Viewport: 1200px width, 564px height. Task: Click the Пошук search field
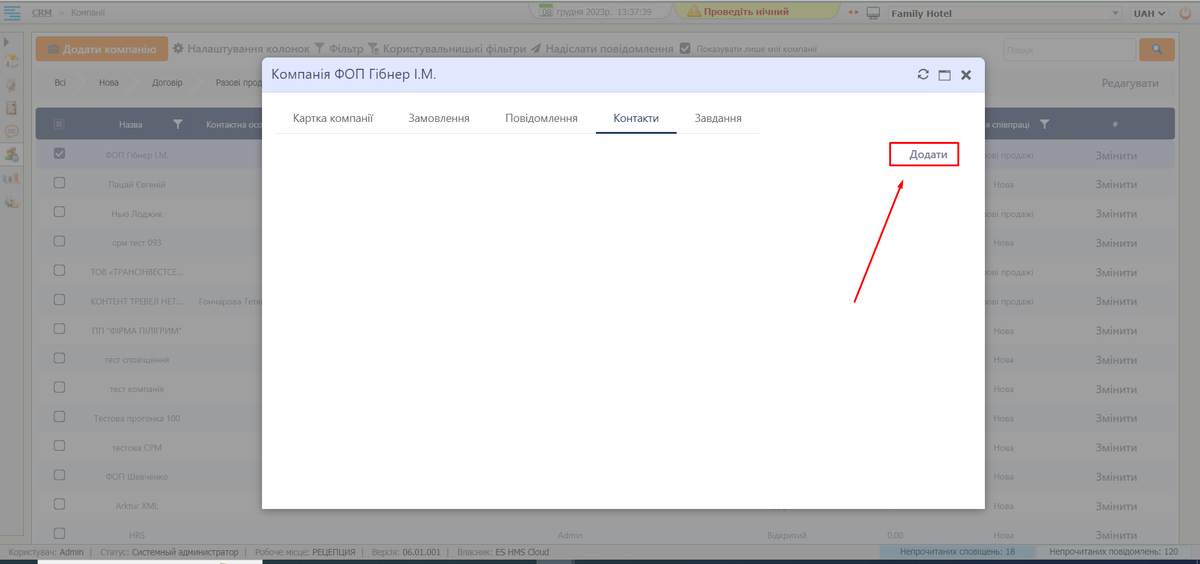(1068, 49)
